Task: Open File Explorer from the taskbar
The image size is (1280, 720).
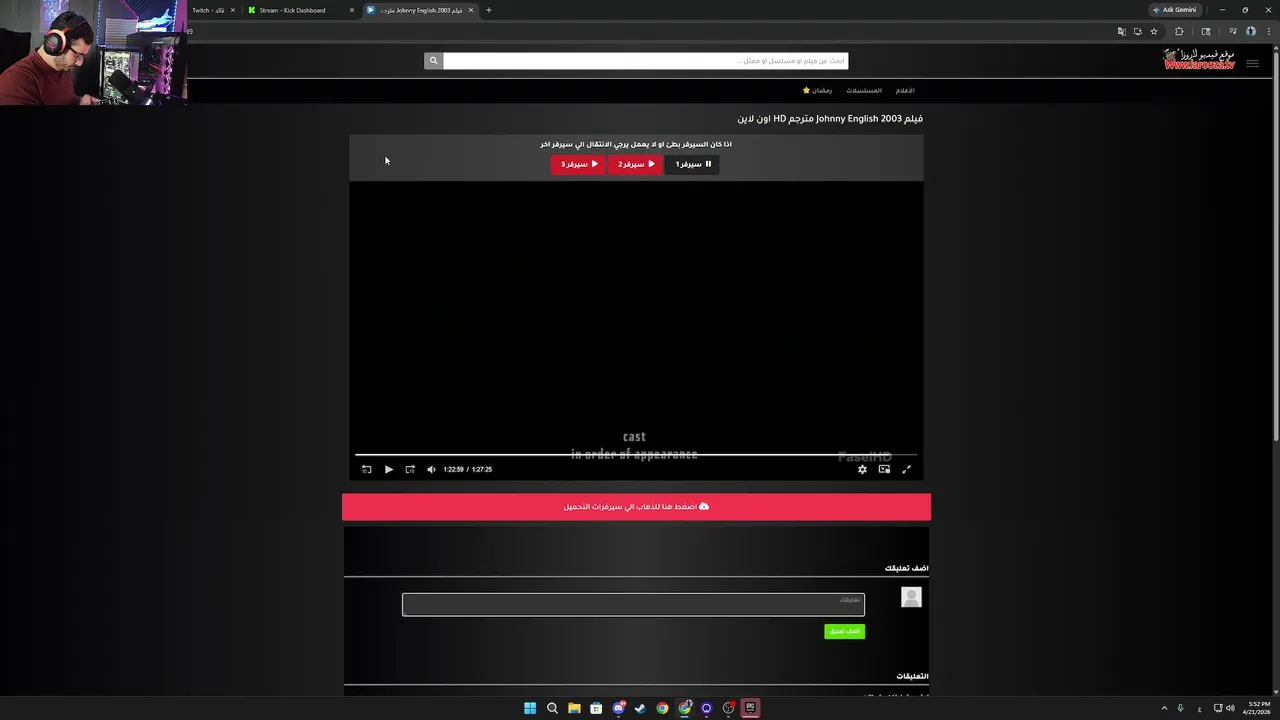Action: [574, 708]
